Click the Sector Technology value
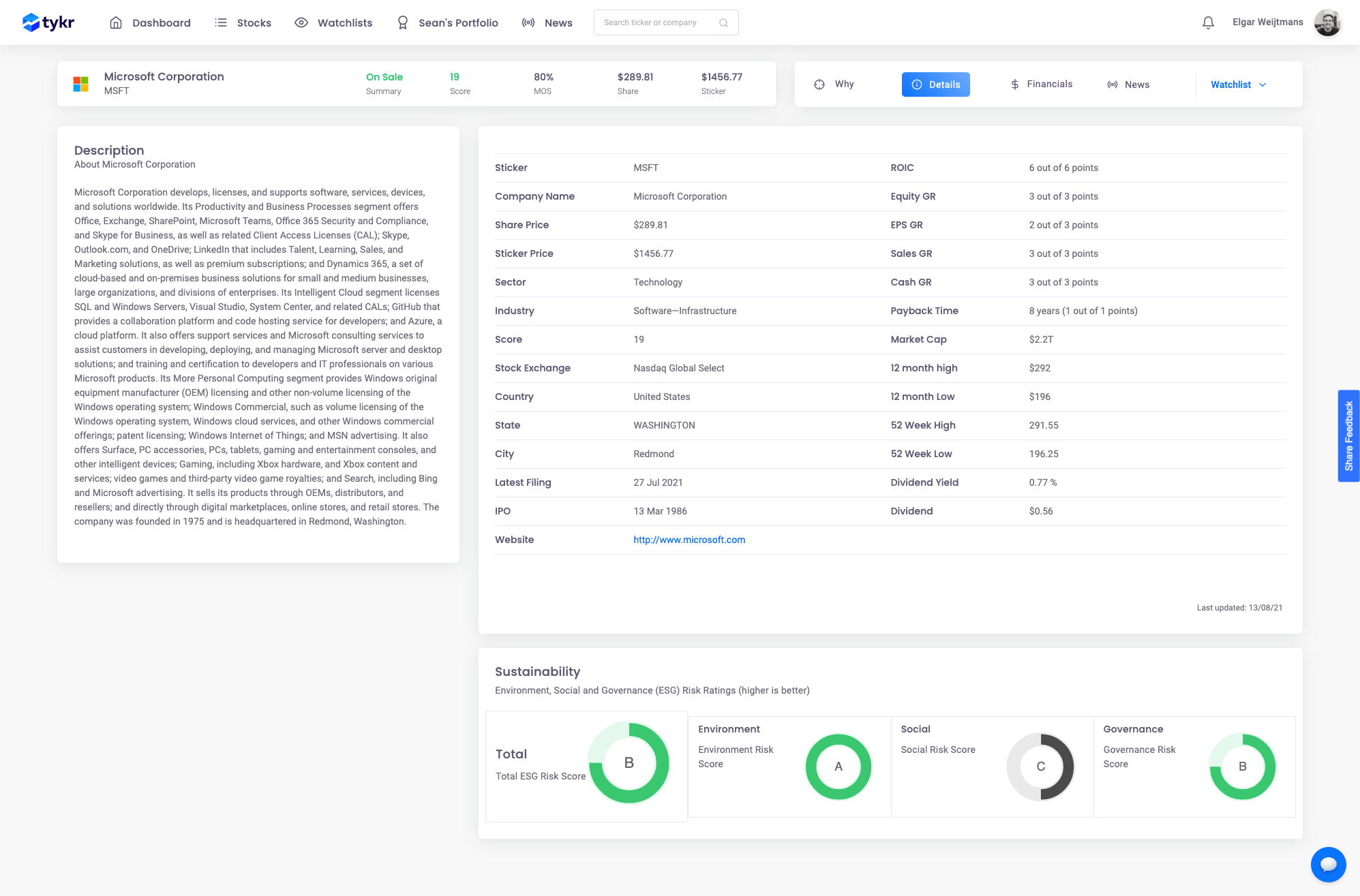Screen dimensions: 1360x896 (x=658, y=282)
